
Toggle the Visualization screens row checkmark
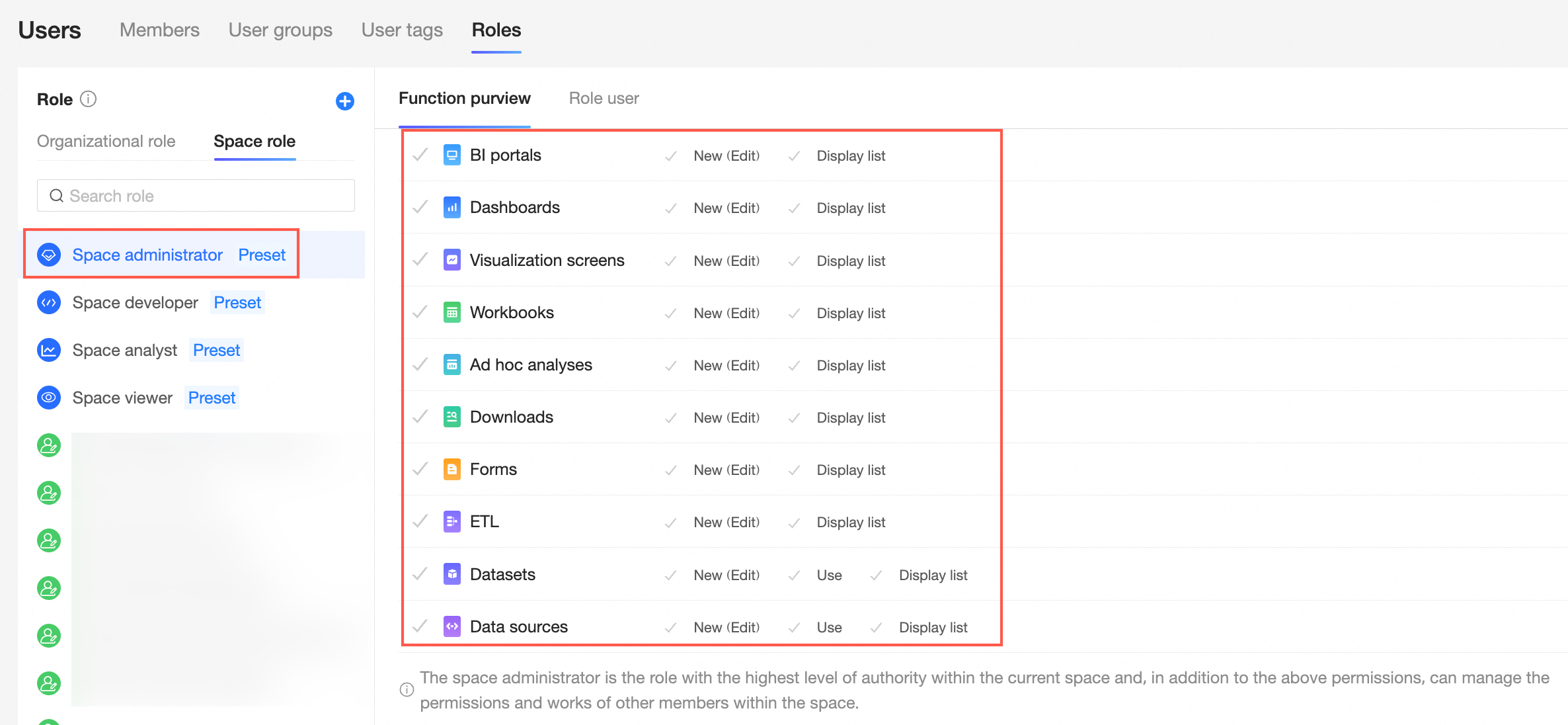tap(420, 260)
